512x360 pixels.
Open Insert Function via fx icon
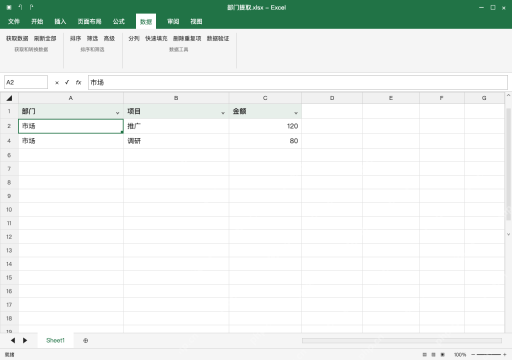[x=78, y=82]
